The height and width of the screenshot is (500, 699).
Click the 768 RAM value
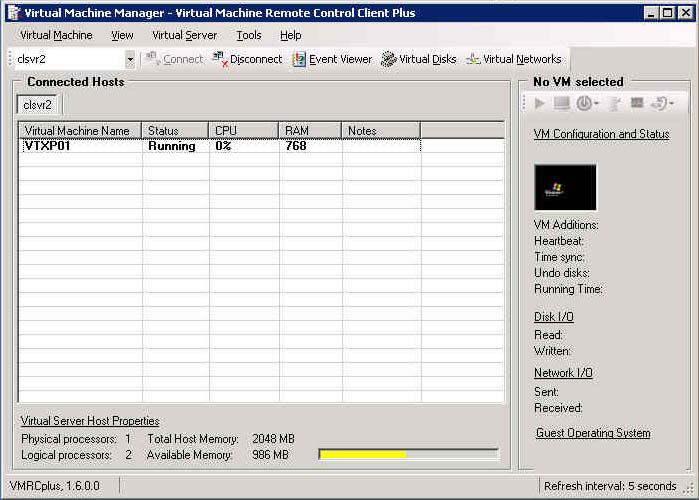pos(296,146)
